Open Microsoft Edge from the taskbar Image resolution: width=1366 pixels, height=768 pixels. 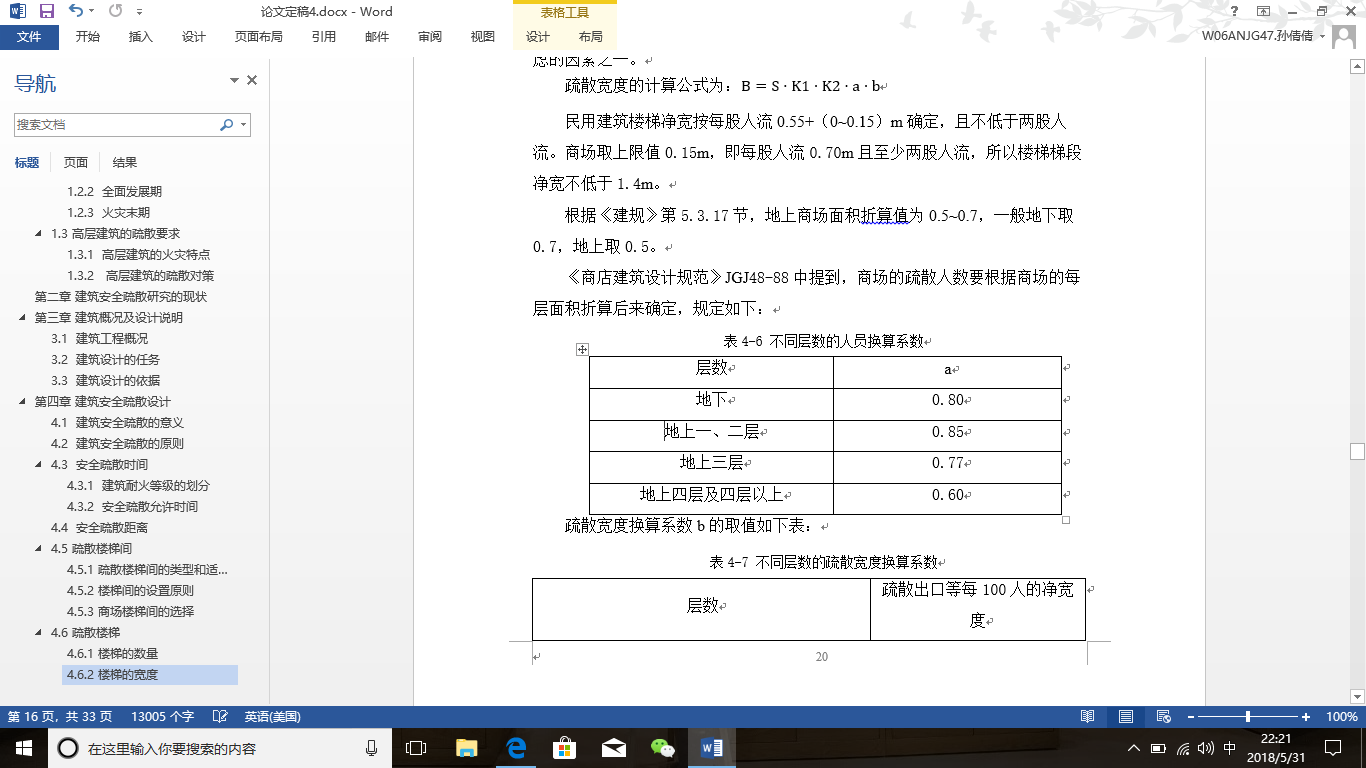(516, 748)
